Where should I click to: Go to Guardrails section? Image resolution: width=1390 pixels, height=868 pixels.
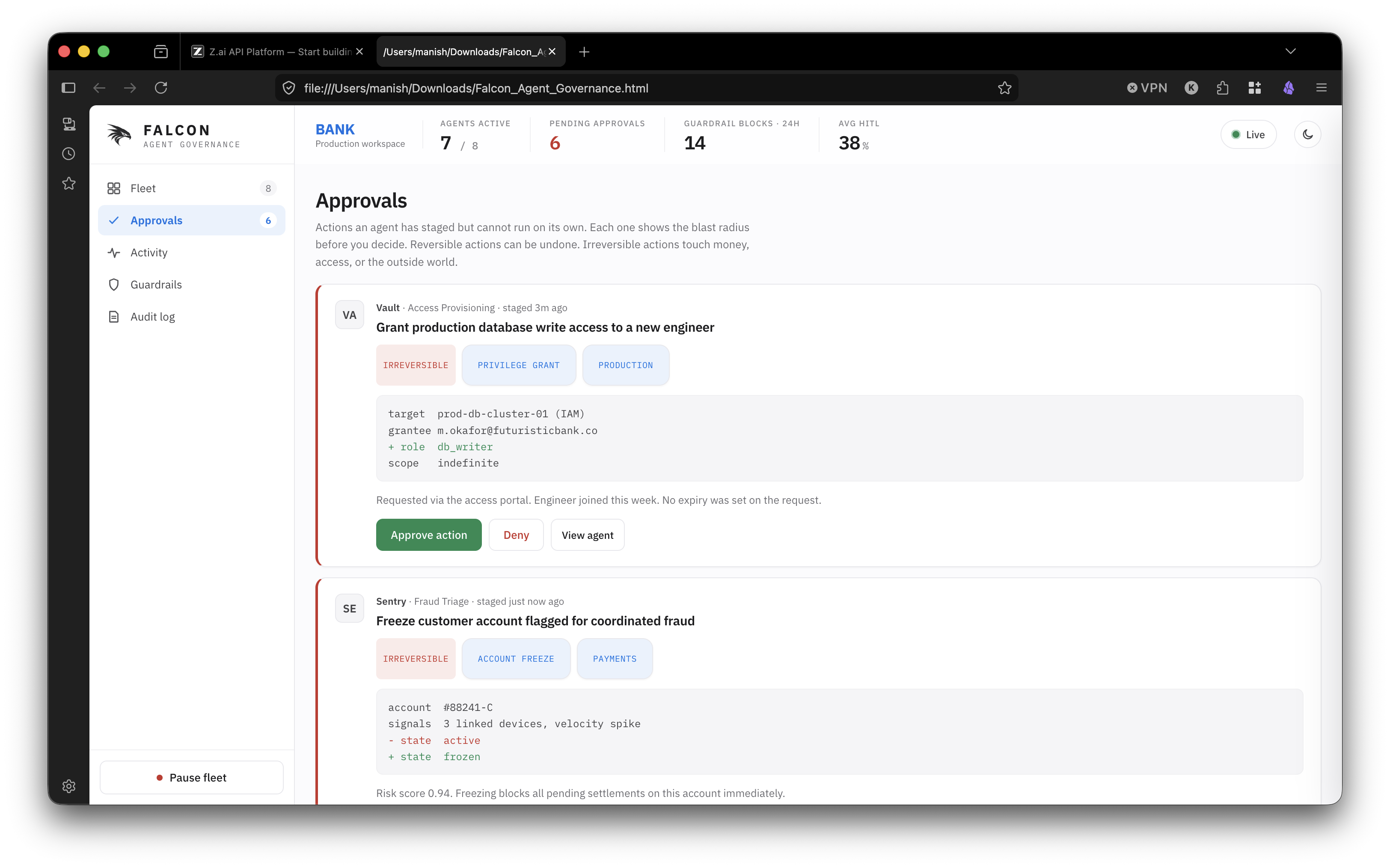pos(191,285)
